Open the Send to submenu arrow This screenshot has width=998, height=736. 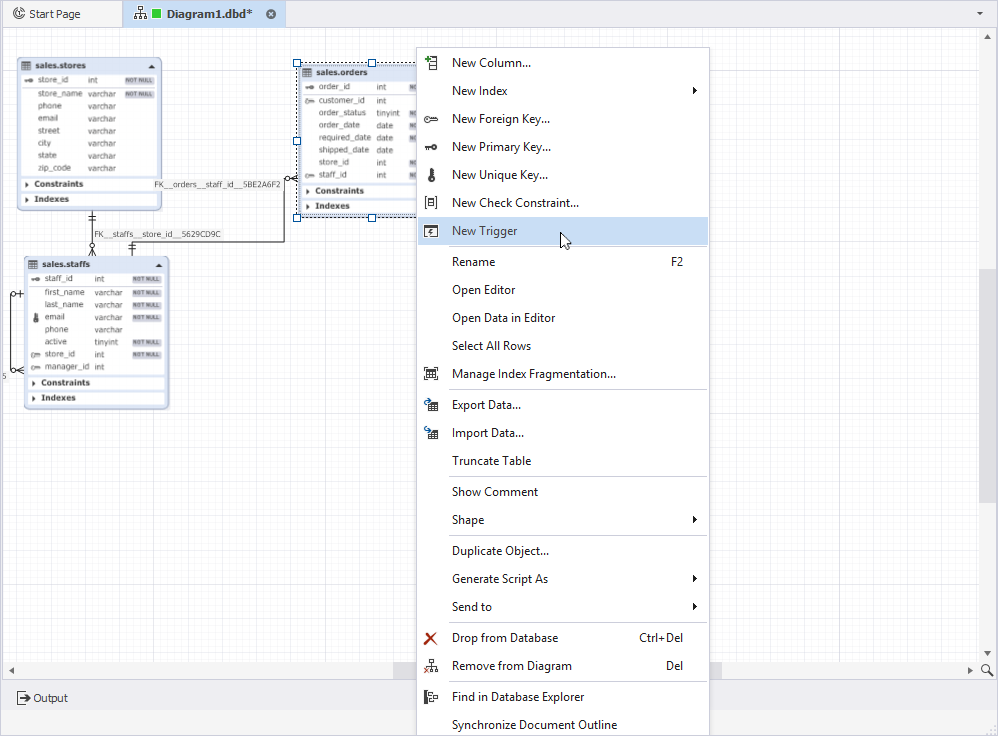point(694,606)
